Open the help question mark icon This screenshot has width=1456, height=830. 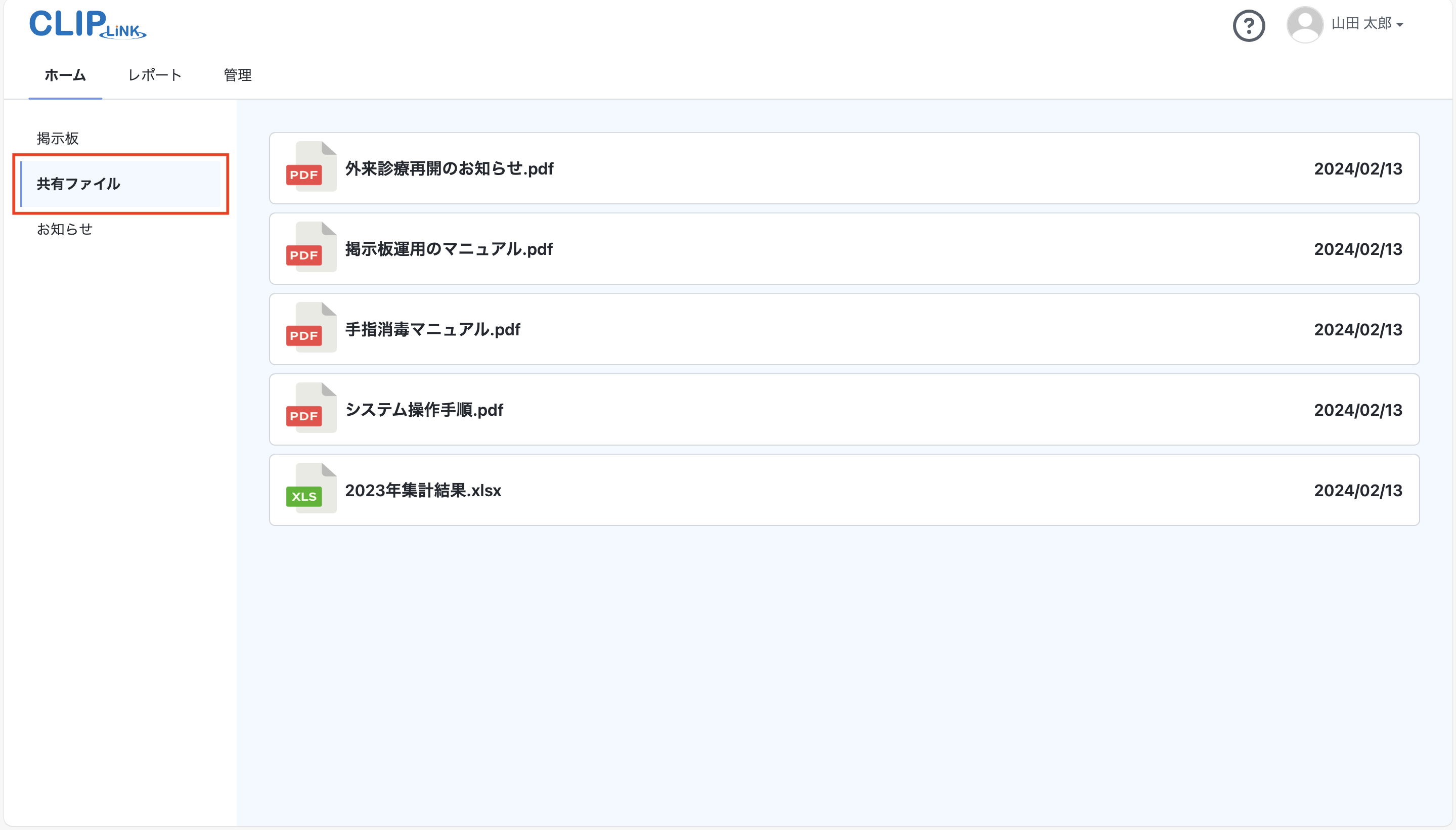point(1249,25)
